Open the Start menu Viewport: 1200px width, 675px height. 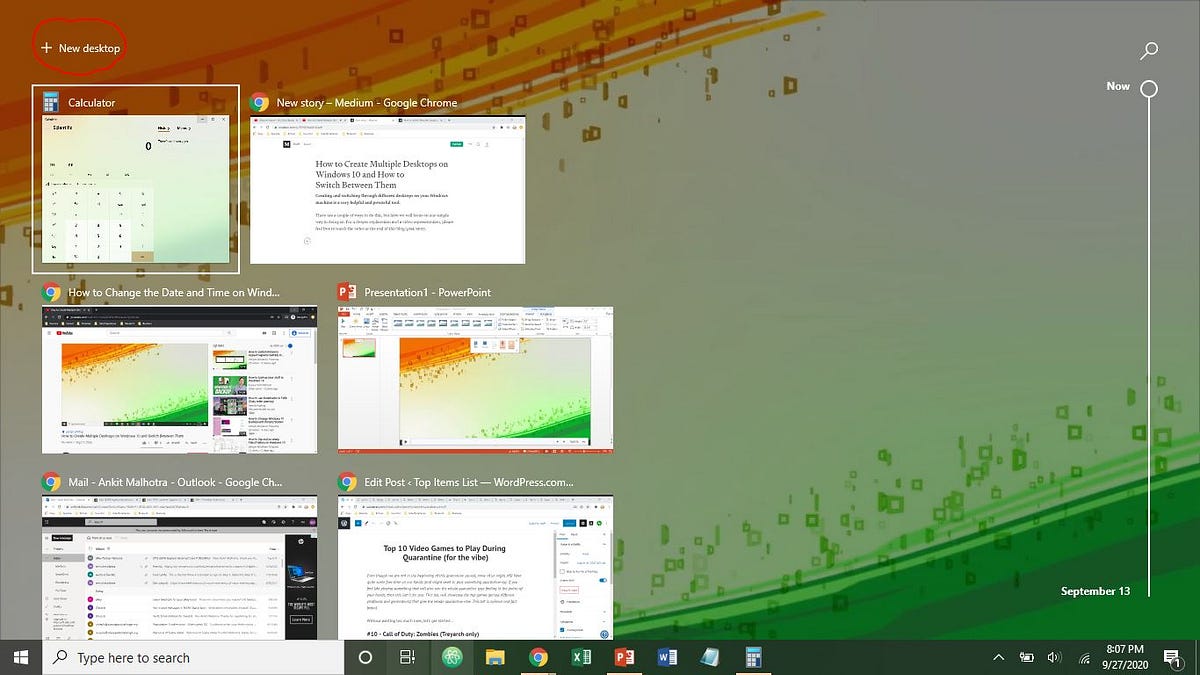[19, 657]
